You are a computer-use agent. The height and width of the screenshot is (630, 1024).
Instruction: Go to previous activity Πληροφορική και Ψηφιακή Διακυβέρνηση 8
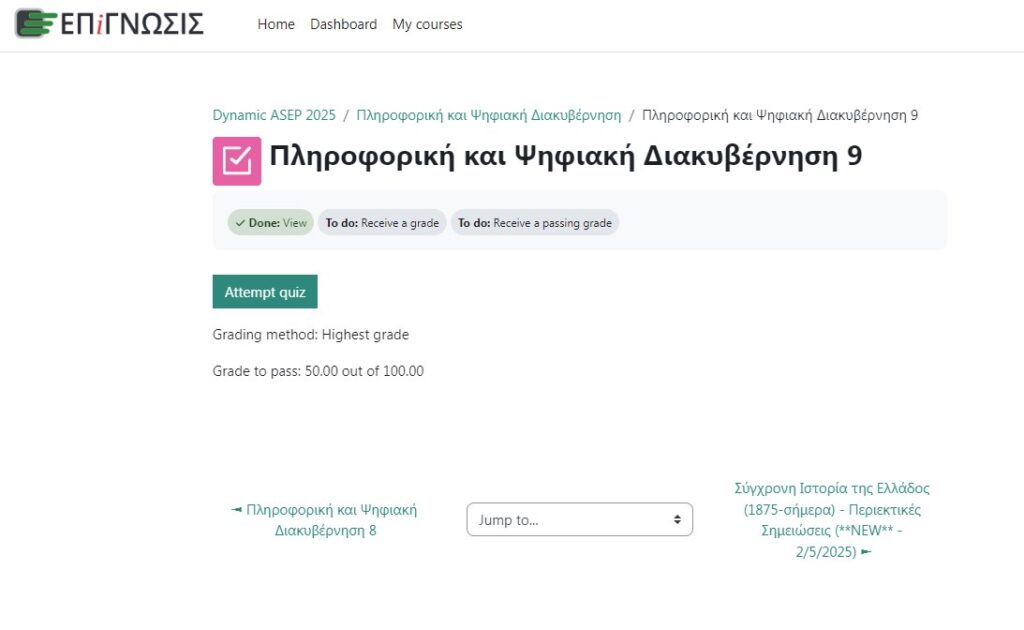click(325, 520)
